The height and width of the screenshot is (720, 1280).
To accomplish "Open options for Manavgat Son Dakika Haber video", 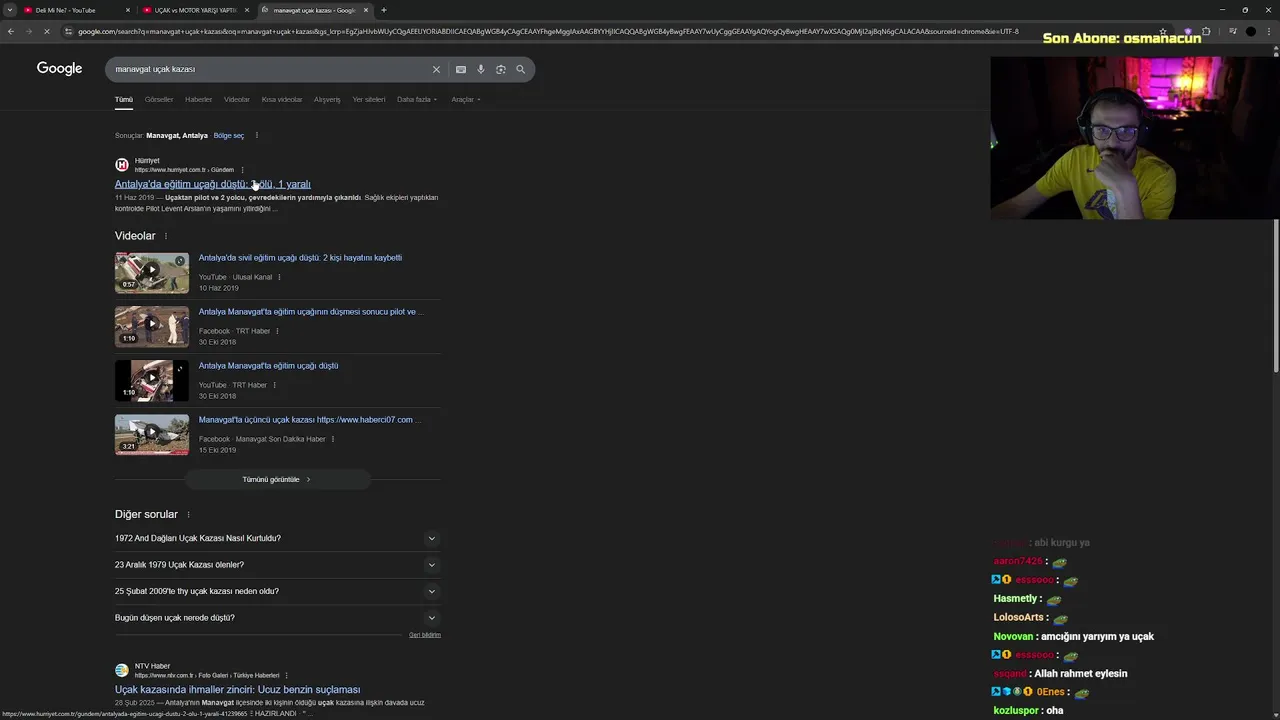I will (333, 439).
